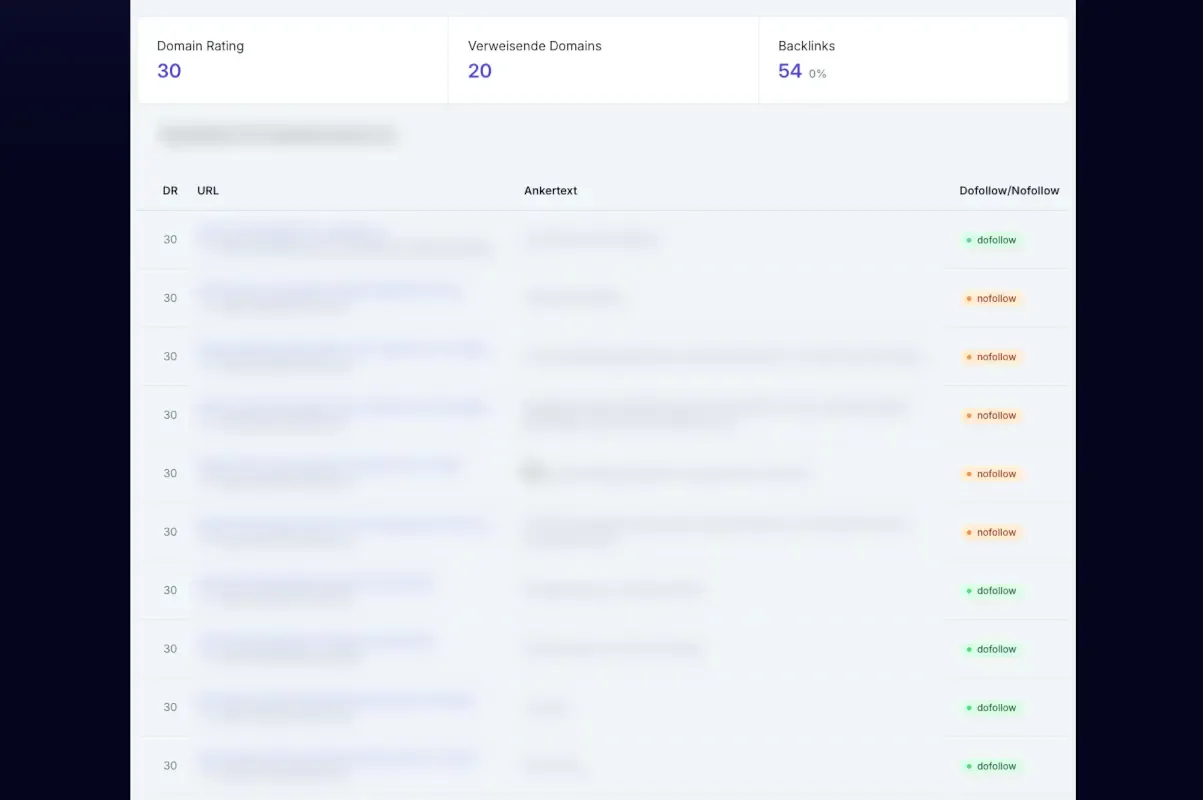The height and width of the screenshot is (800, 1203).
Task: Click the Backlinks count 54
Action: (789, 71)
